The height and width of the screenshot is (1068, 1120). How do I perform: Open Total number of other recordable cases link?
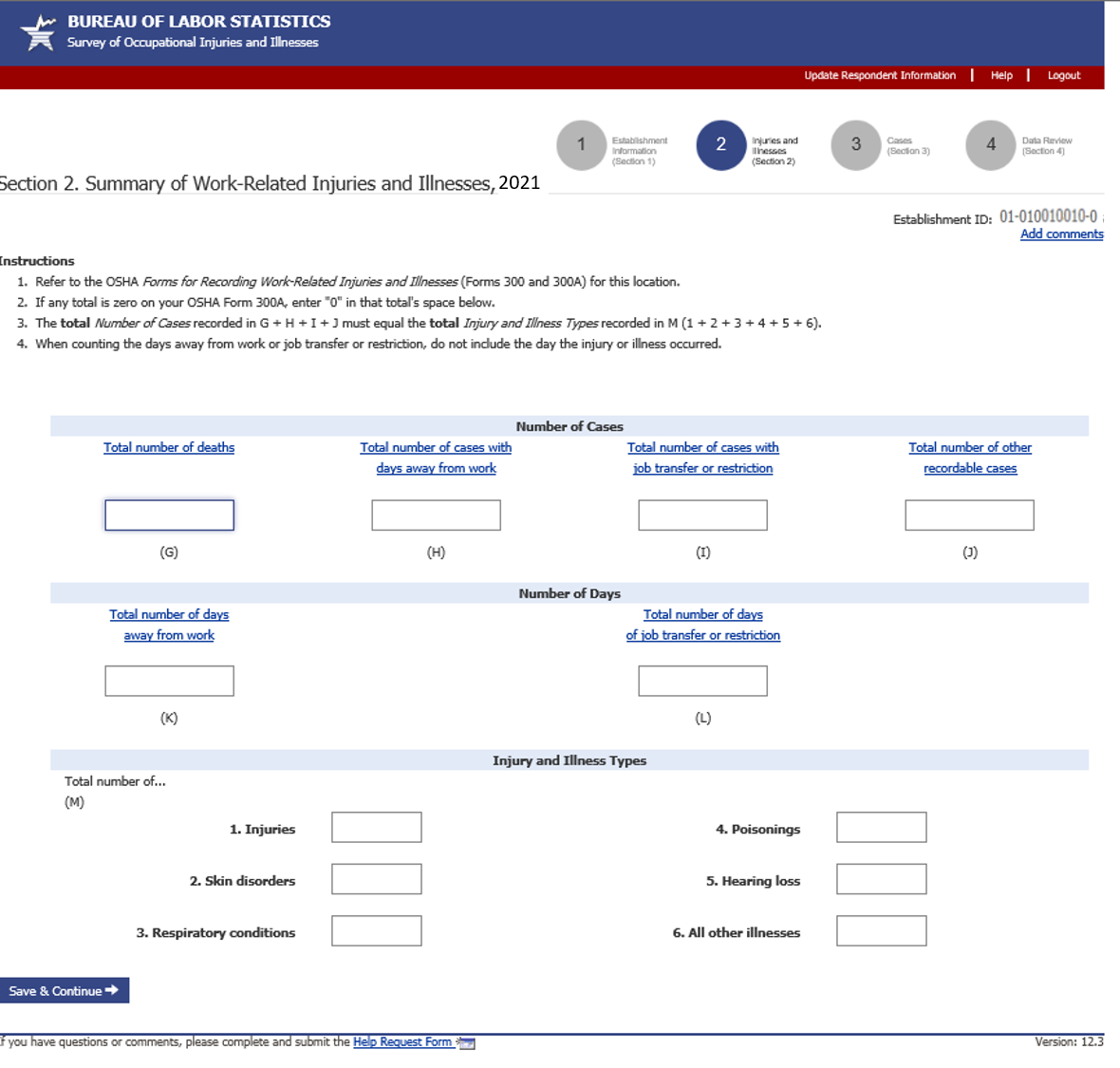point(969,458)
